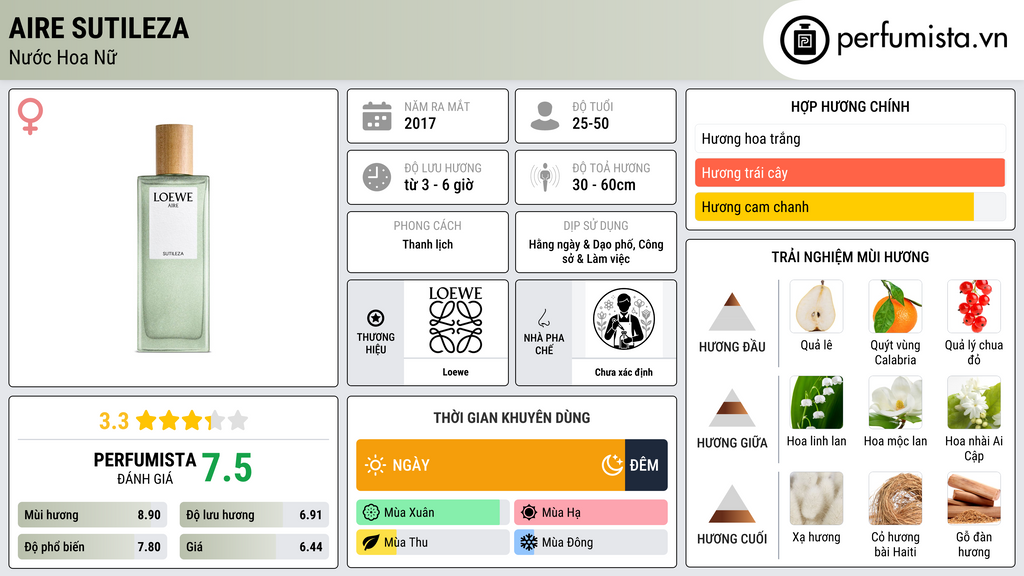Click the Giá 6.44 score bar
This screenshot has height=576, width=1024.
[254, 547]
